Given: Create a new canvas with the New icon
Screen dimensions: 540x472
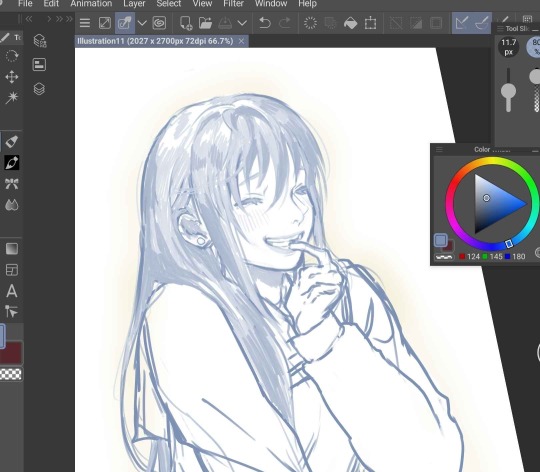Looking at the screenshot, I should pos(186,23).
